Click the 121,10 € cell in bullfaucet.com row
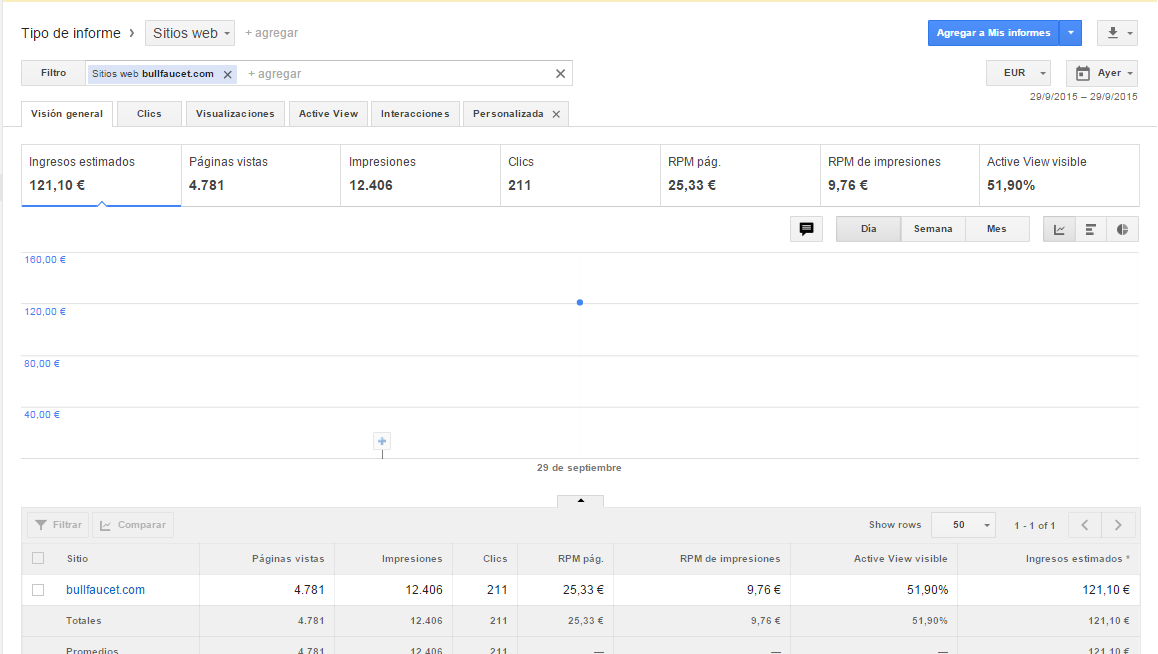 point(1106,590)
